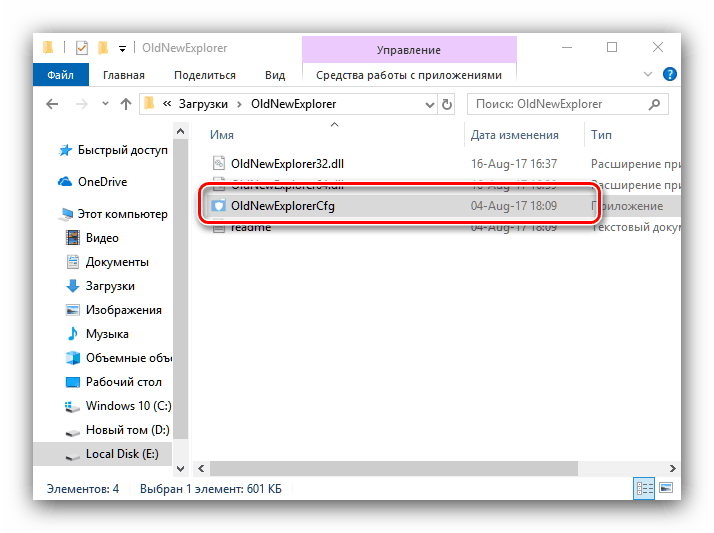The image size is (714, 533).
Task: Show hidden path with the double chevron
Action: point(167,104)
